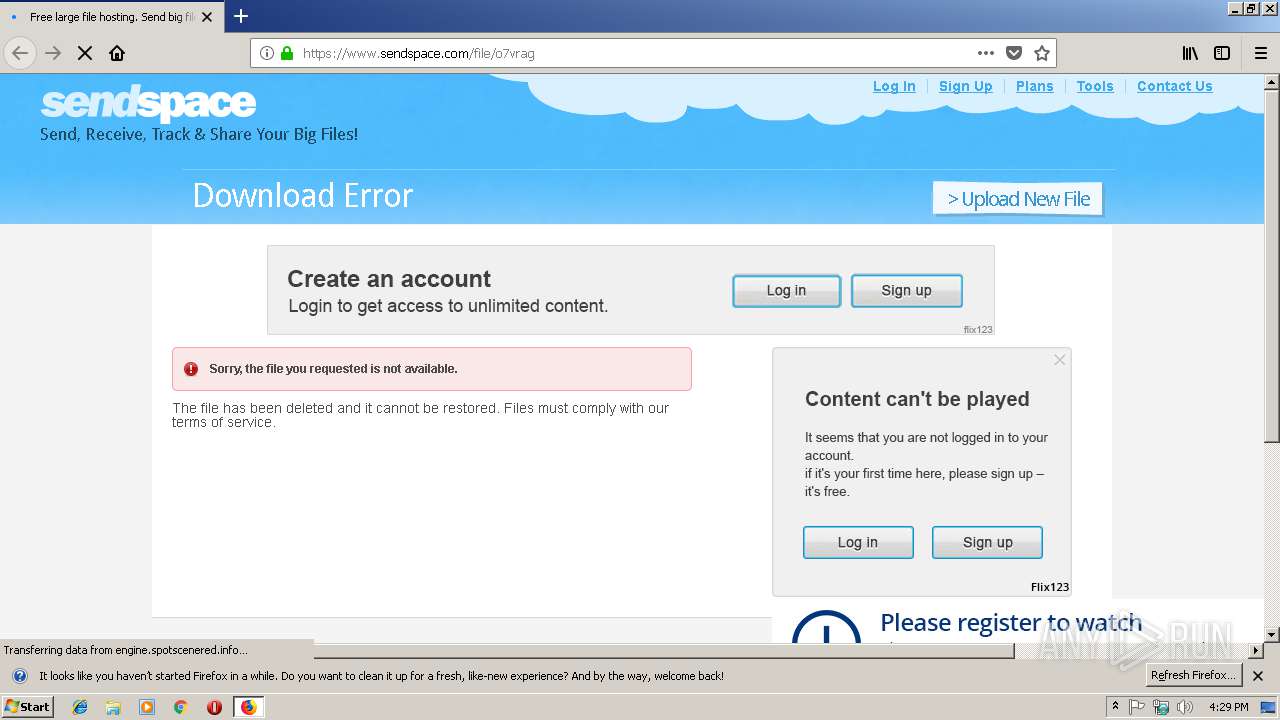Click the Please register to watch banner
Image resolution: width=1280 pixels, height=720 pixels.
point(1011,623)
